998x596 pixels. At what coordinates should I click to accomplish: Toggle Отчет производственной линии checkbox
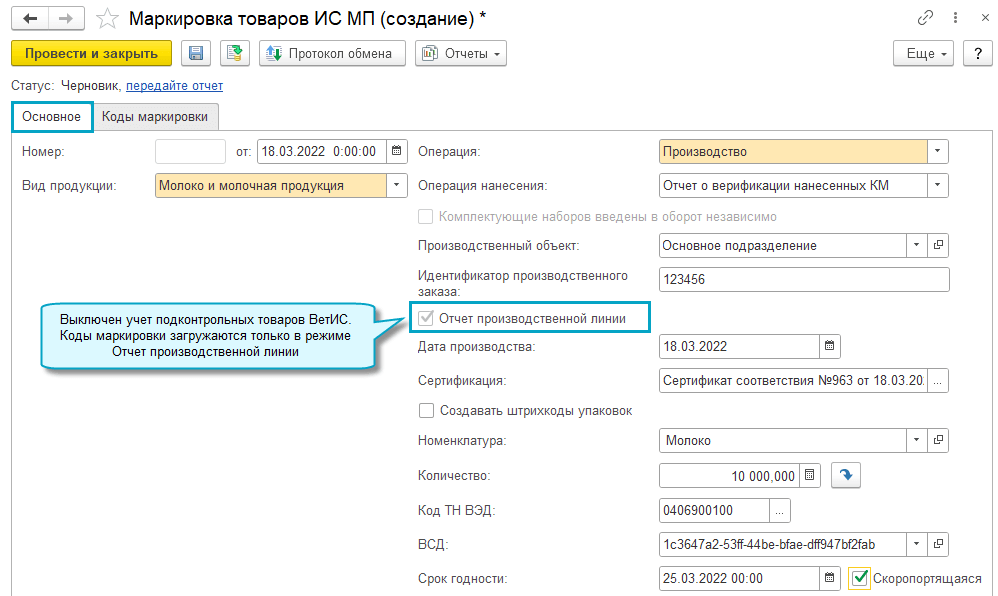coord(427,318)
